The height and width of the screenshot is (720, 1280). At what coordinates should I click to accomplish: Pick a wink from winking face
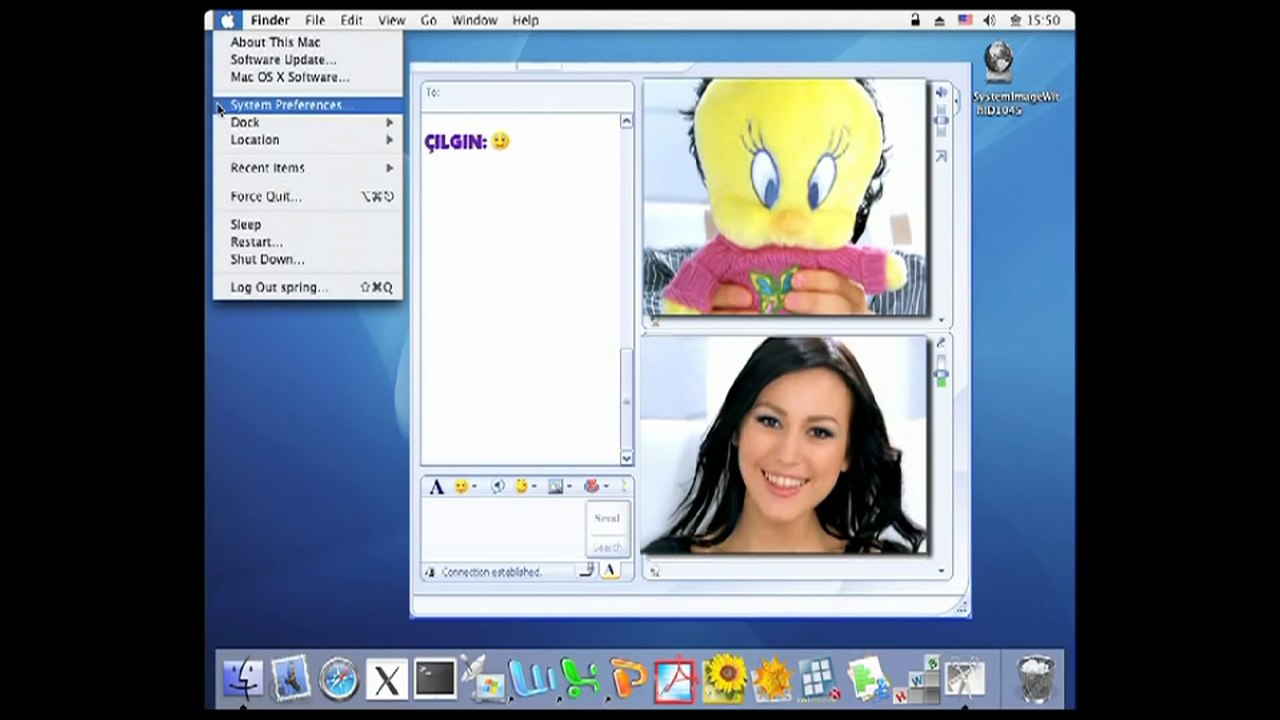coord(521,487)
